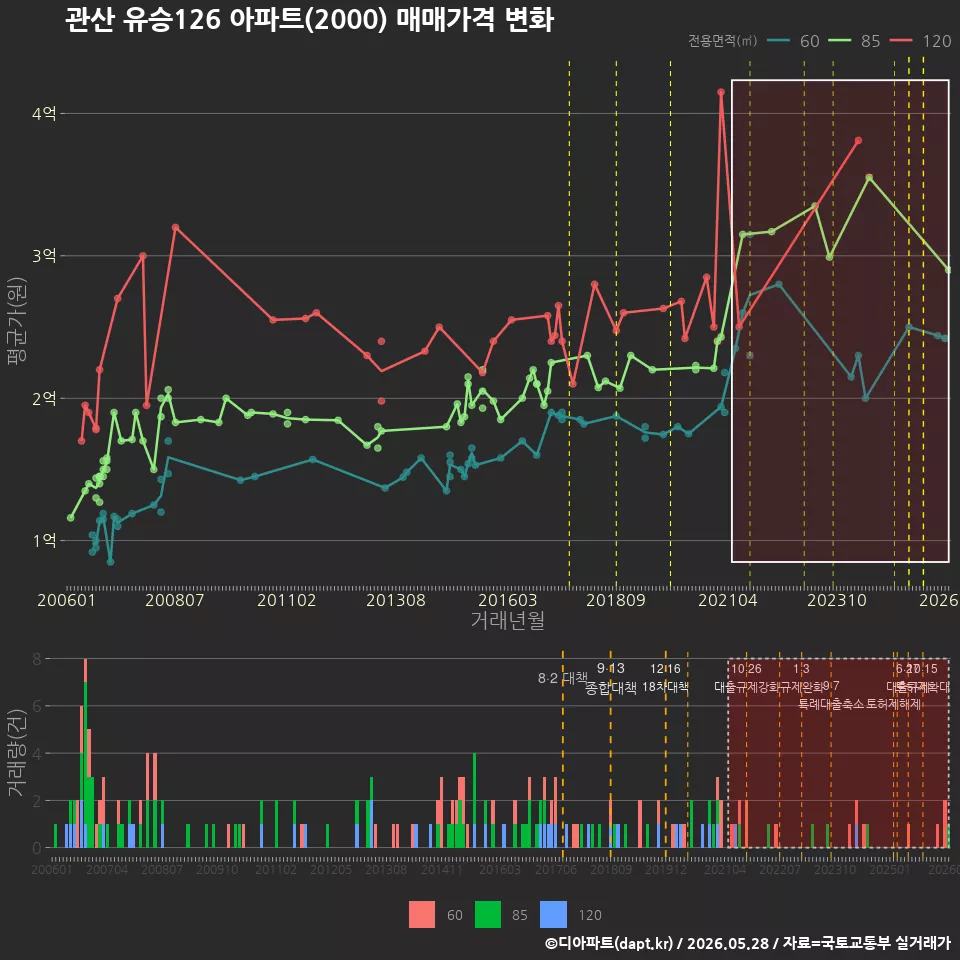Click 201603 on the price chart x-axis
960x960 pixels.
point(508,600)
